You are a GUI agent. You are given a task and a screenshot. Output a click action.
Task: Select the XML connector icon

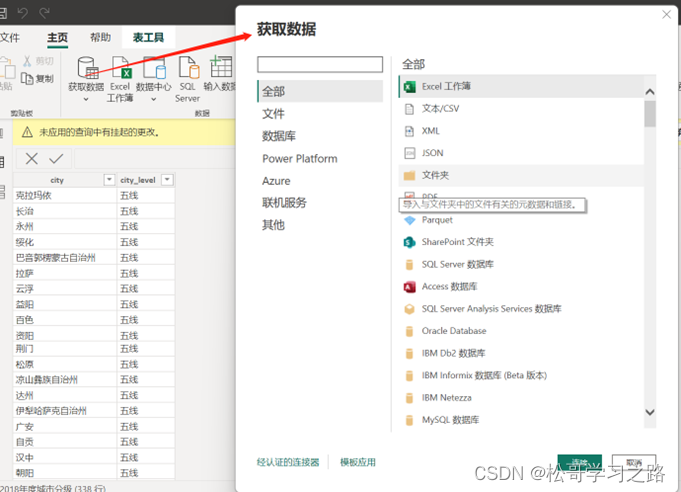409,131
